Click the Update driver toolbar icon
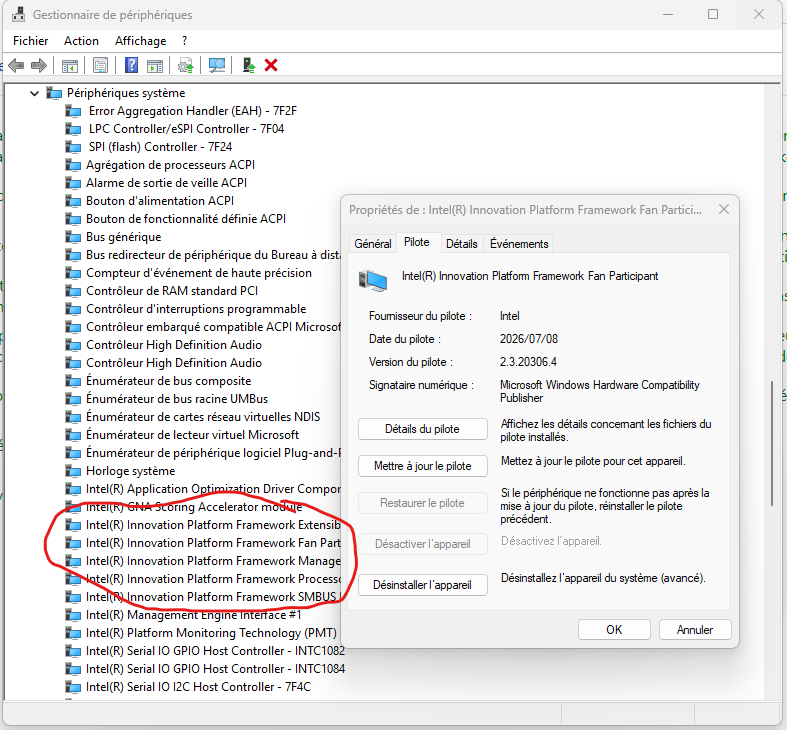The image size is (787, 730). pyautogui.click(x=186, y=65)
